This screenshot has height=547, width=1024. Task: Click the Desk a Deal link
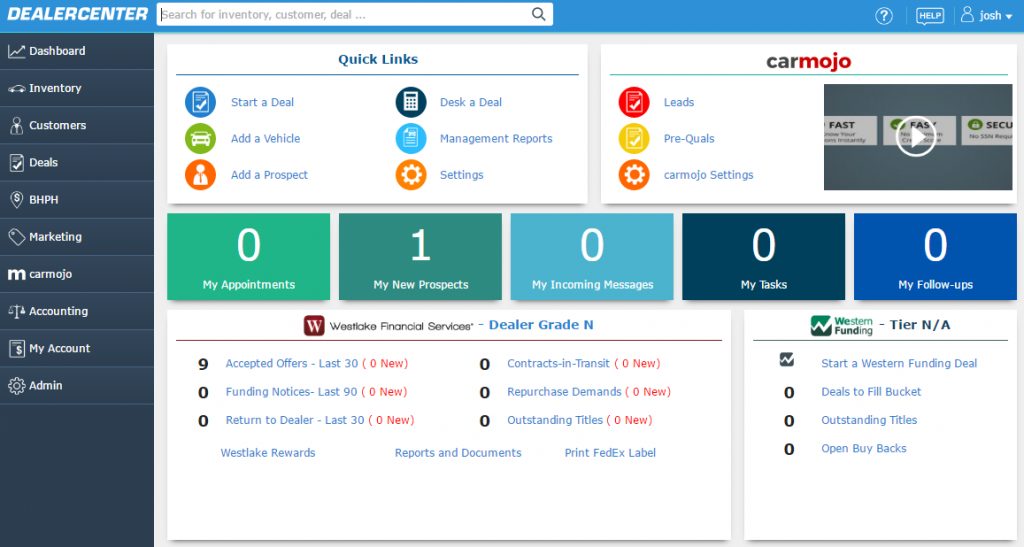471,102
